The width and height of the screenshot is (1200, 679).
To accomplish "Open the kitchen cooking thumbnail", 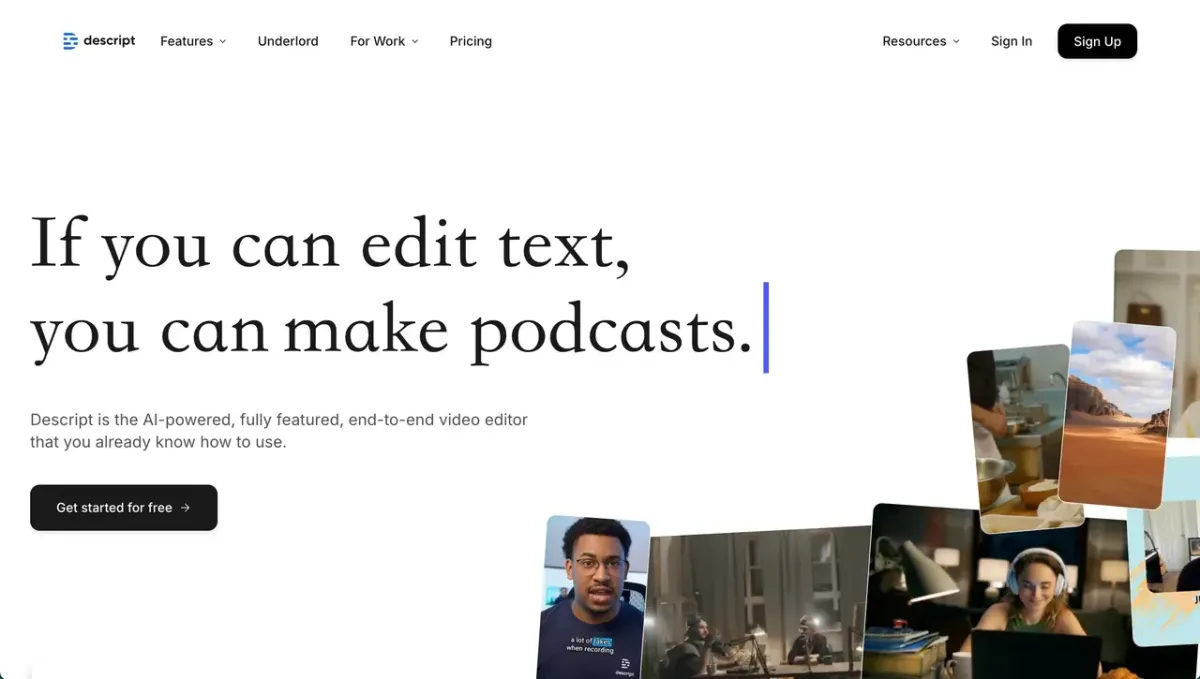I will click(x=1020, y=438).
